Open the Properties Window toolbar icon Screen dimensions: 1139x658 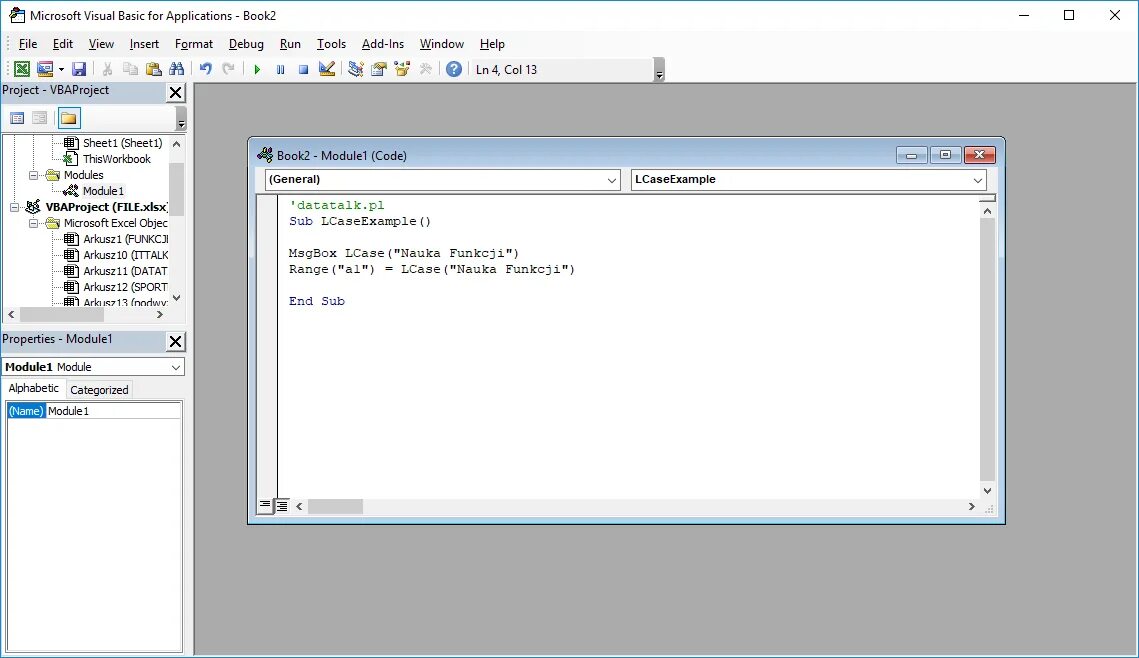pyautogui.click(x=378, y=69)
